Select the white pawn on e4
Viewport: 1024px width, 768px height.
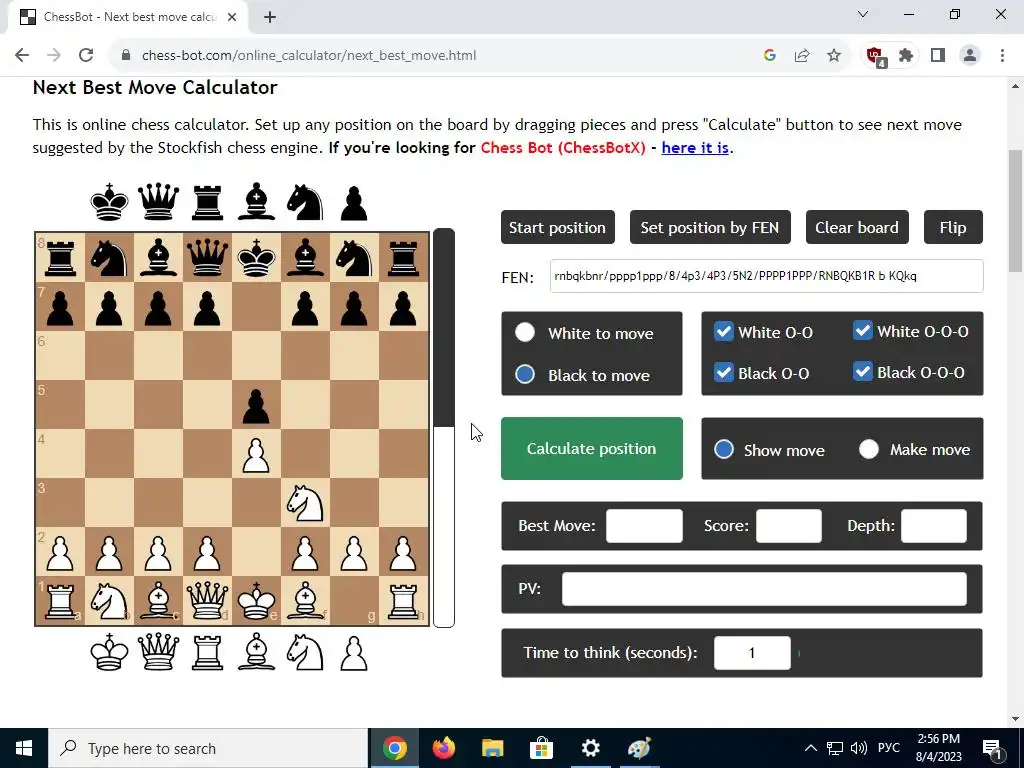pos(256,454)
